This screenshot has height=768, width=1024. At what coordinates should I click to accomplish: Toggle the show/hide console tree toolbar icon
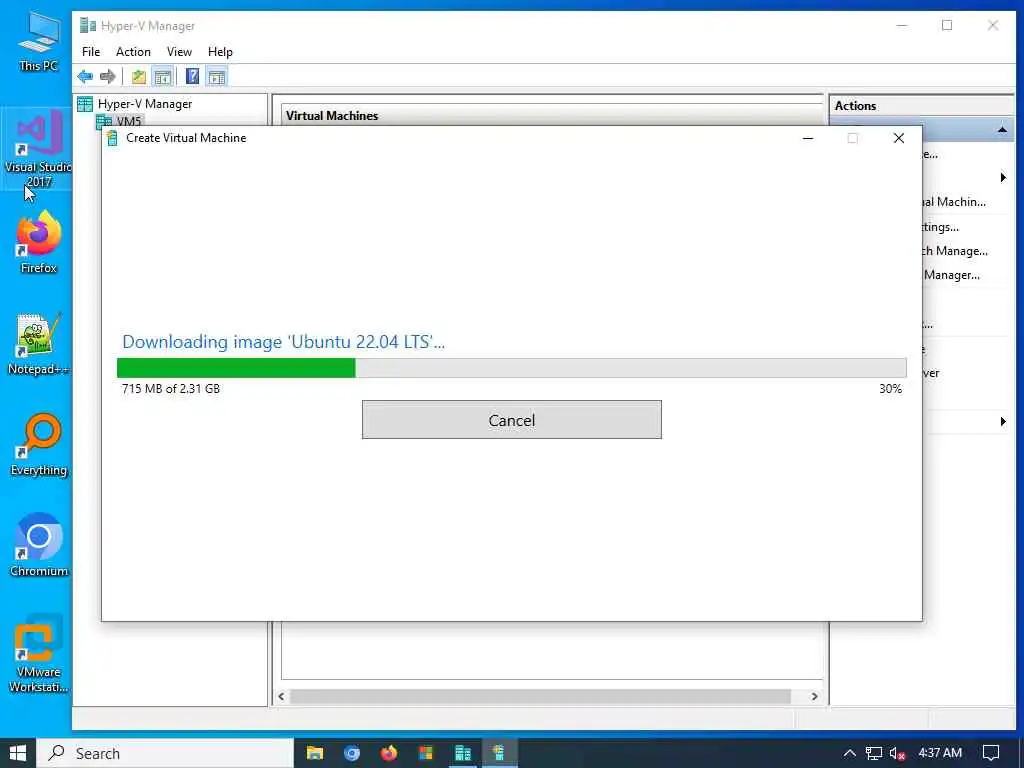tap(163, 76)
